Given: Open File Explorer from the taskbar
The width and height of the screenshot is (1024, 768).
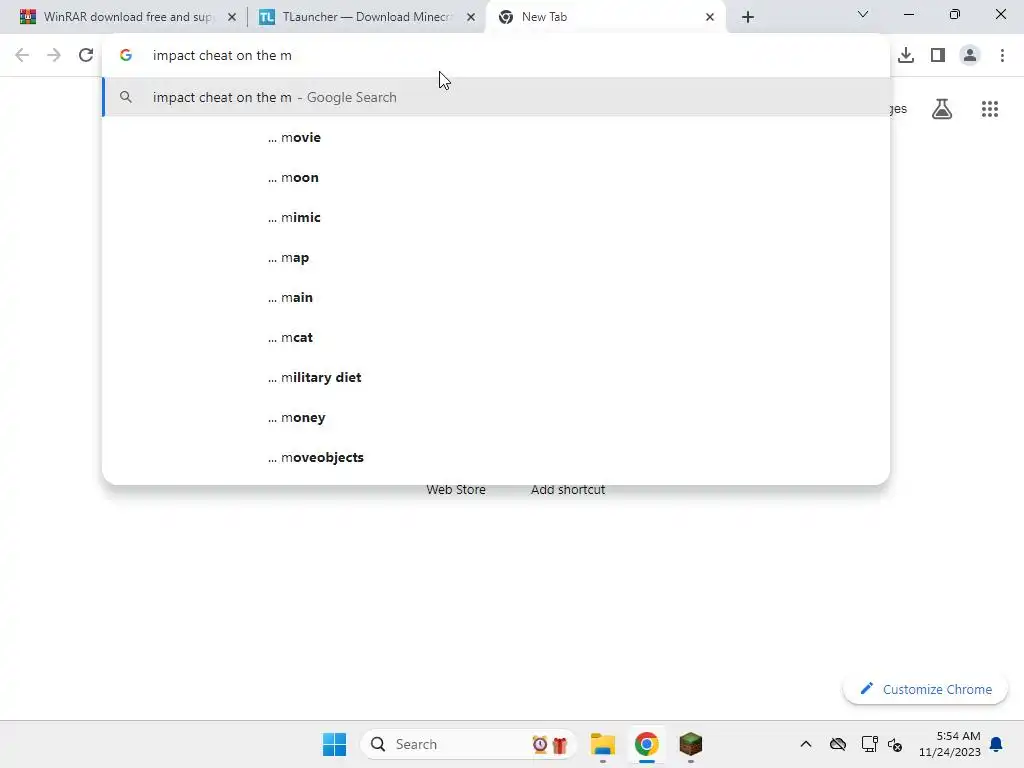Looking at the screenshot, I should click(603, 744).
